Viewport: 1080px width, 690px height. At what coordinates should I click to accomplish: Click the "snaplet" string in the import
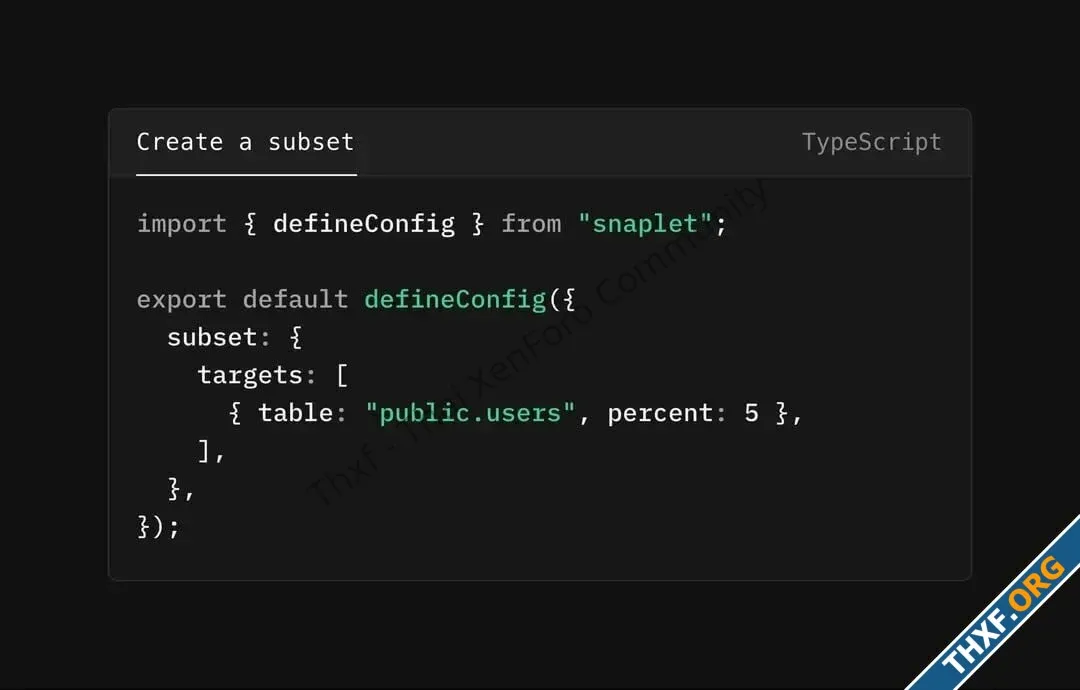point(645,224)
